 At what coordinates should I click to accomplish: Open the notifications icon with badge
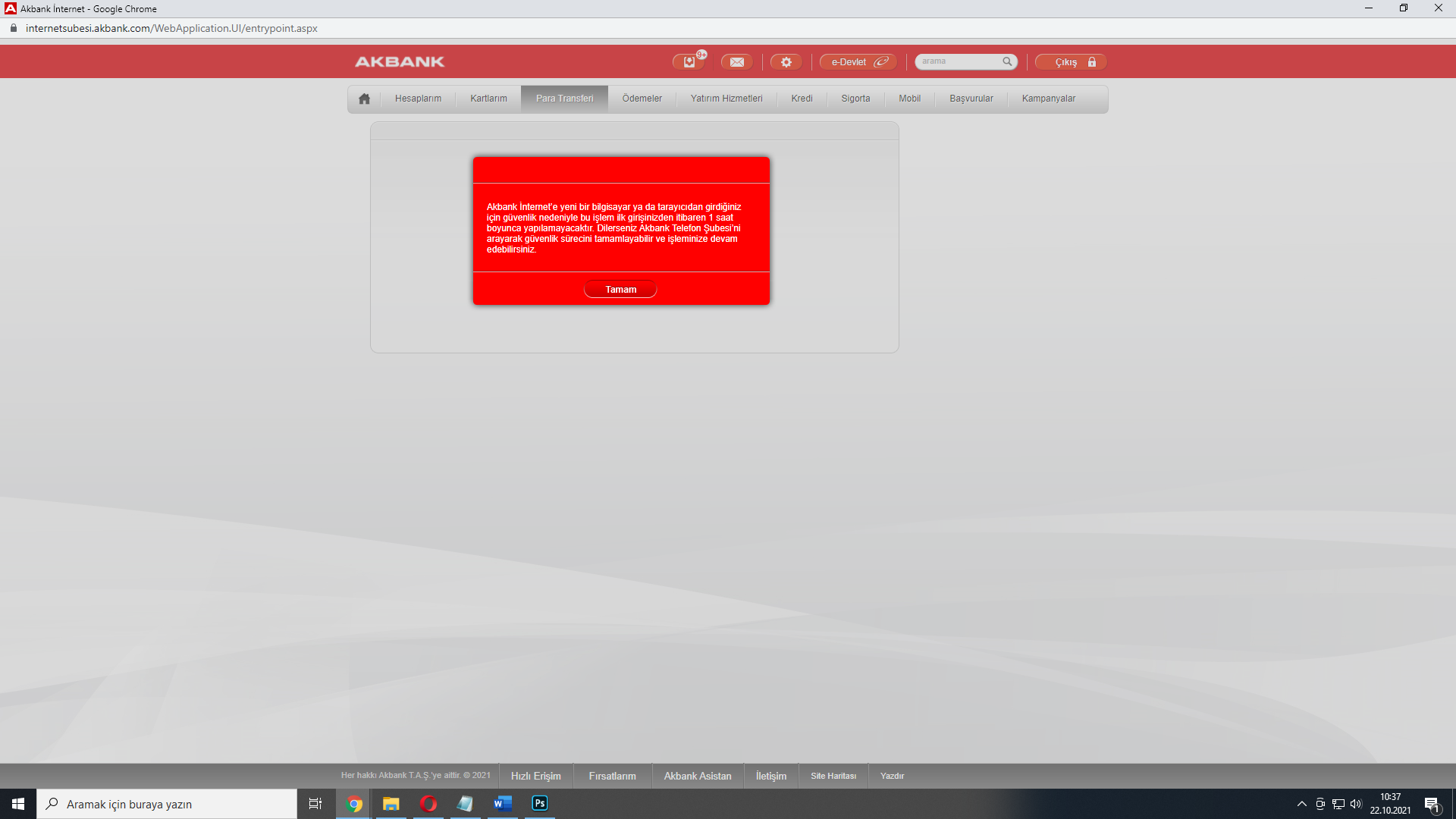[x=689, y=61]
